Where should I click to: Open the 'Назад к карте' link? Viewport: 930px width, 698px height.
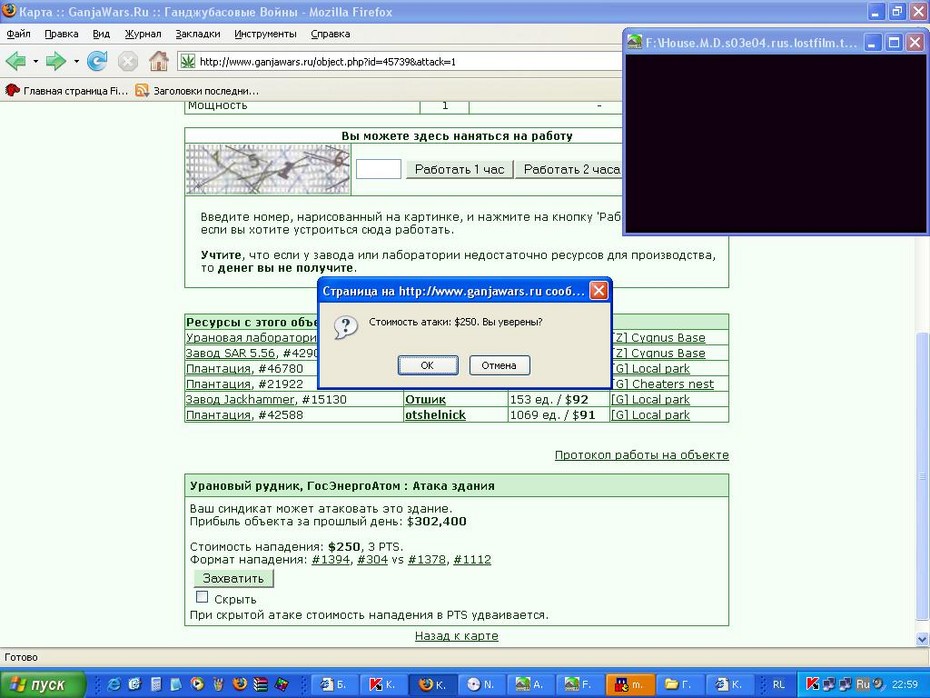(456, 636)
